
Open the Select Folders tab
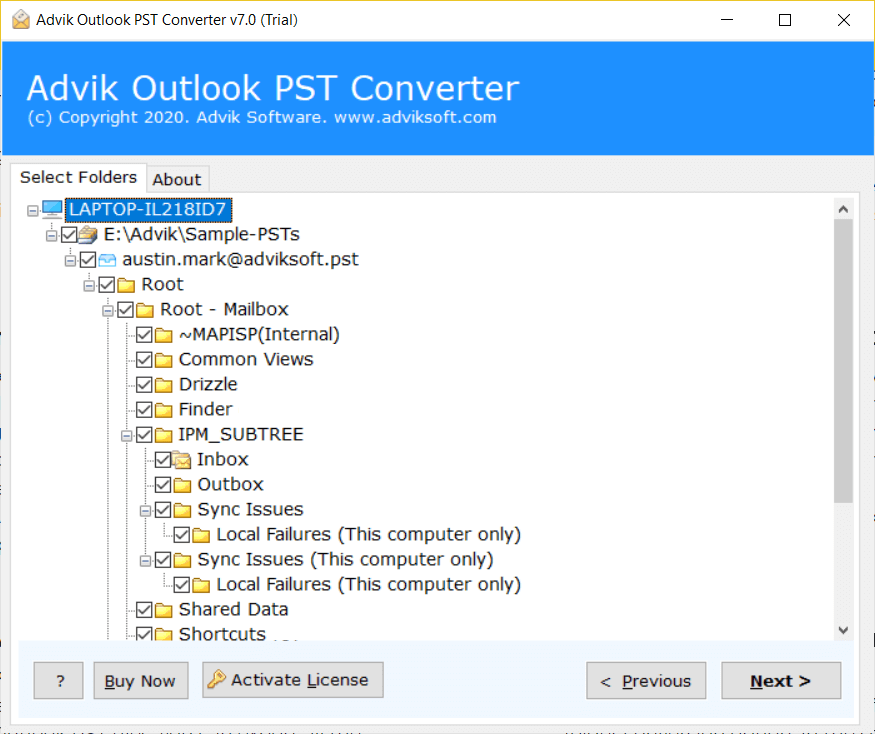pos(78,178)
